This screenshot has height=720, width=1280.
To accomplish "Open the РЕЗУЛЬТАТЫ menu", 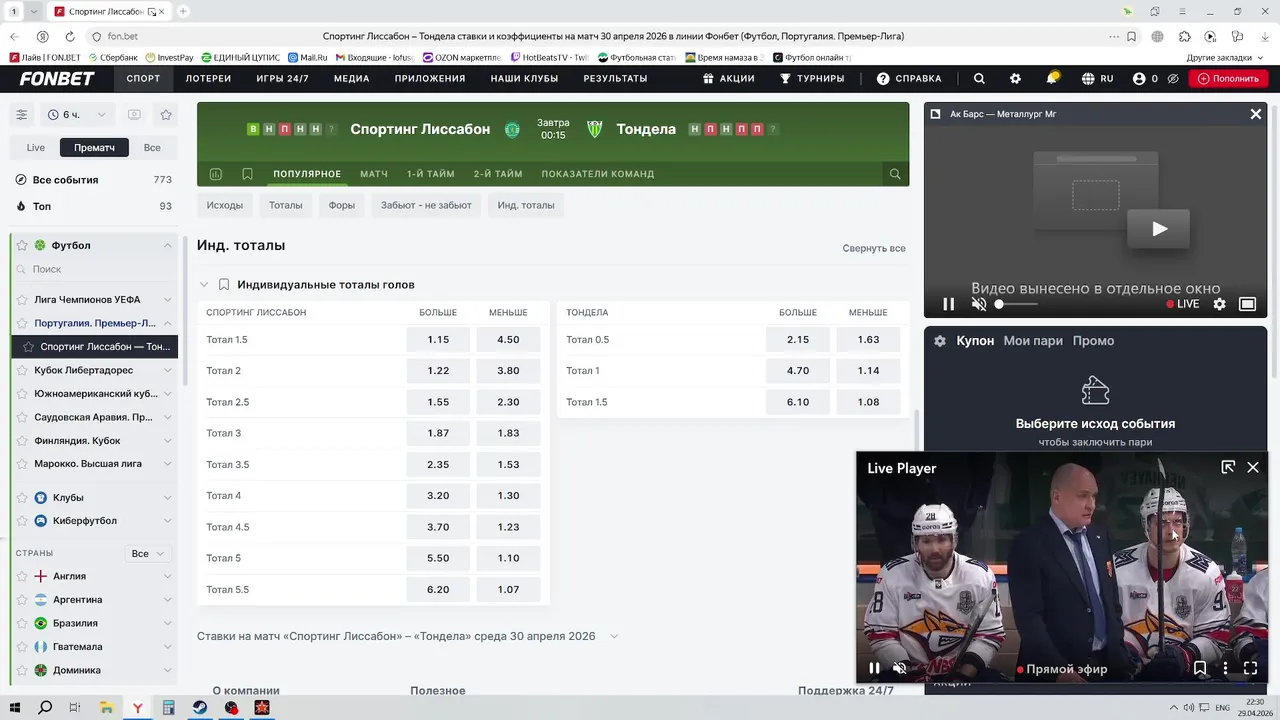I will click(615, 78).
